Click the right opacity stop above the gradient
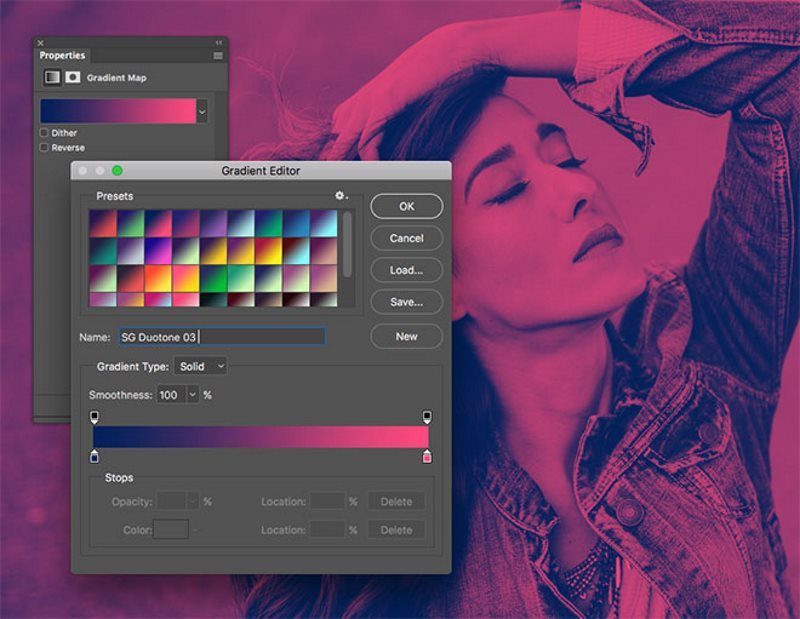The height and width of the screenshot is (619, 800). click(426, 414)
